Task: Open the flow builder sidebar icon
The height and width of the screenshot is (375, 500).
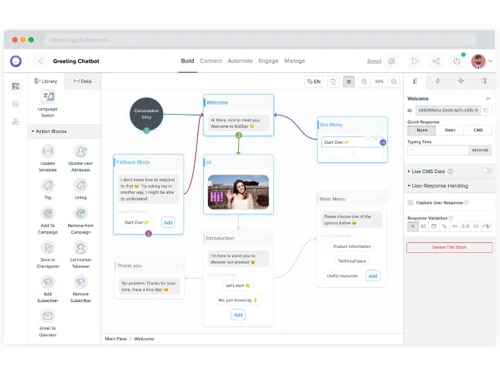Action: [x=15, y=86]
